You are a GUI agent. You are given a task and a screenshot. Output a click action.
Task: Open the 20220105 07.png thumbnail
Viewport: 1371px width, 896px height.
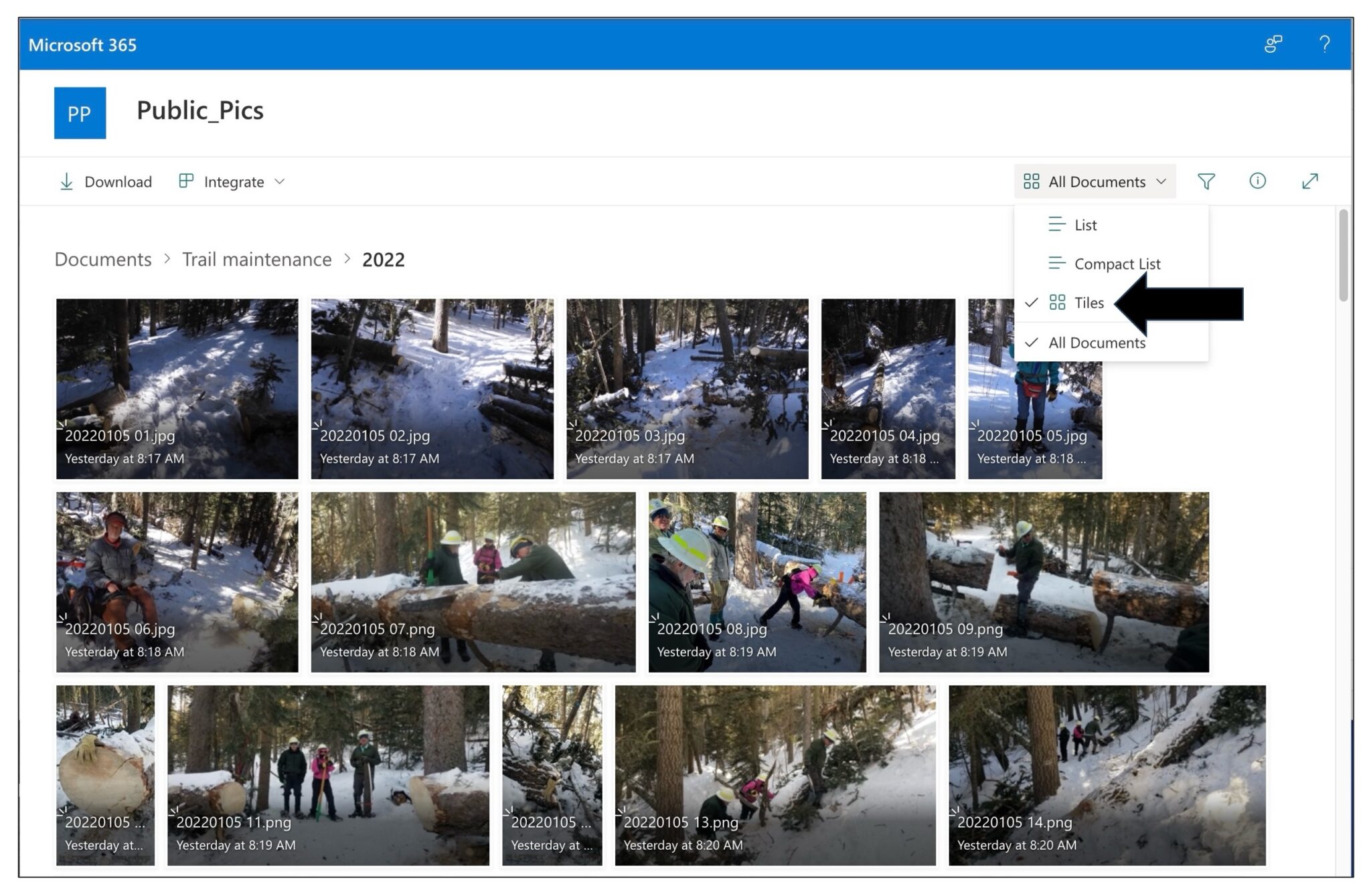pos(473,582)
